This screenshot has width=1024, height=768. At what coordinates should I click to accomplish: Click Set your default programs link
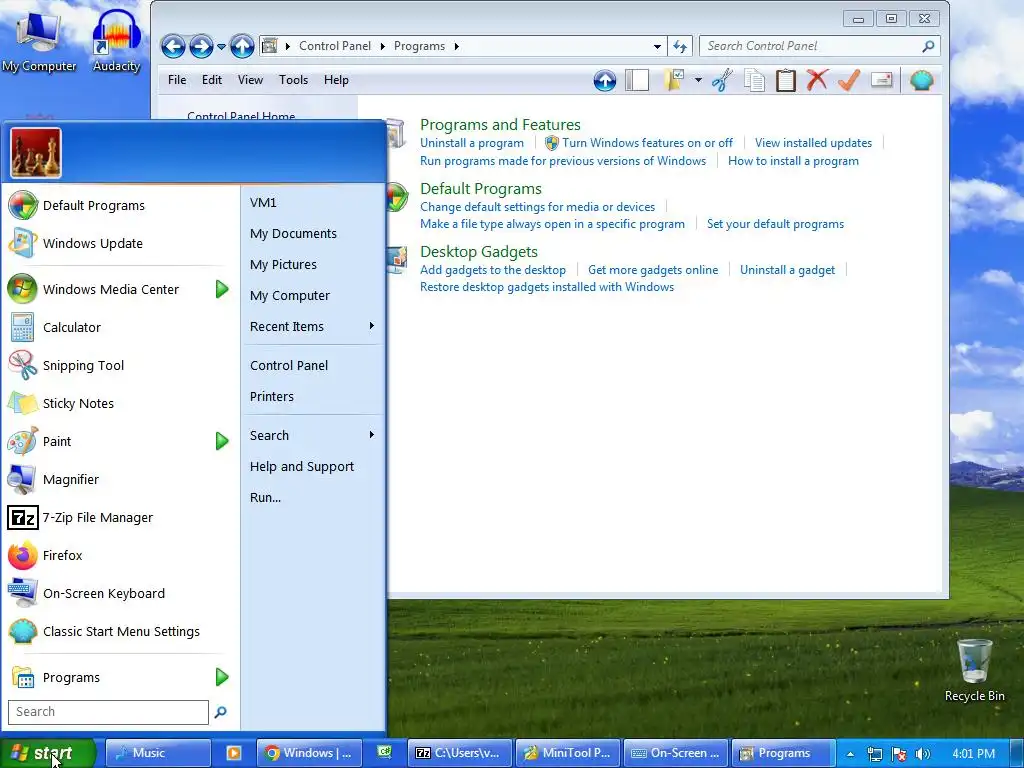(775, 224)
